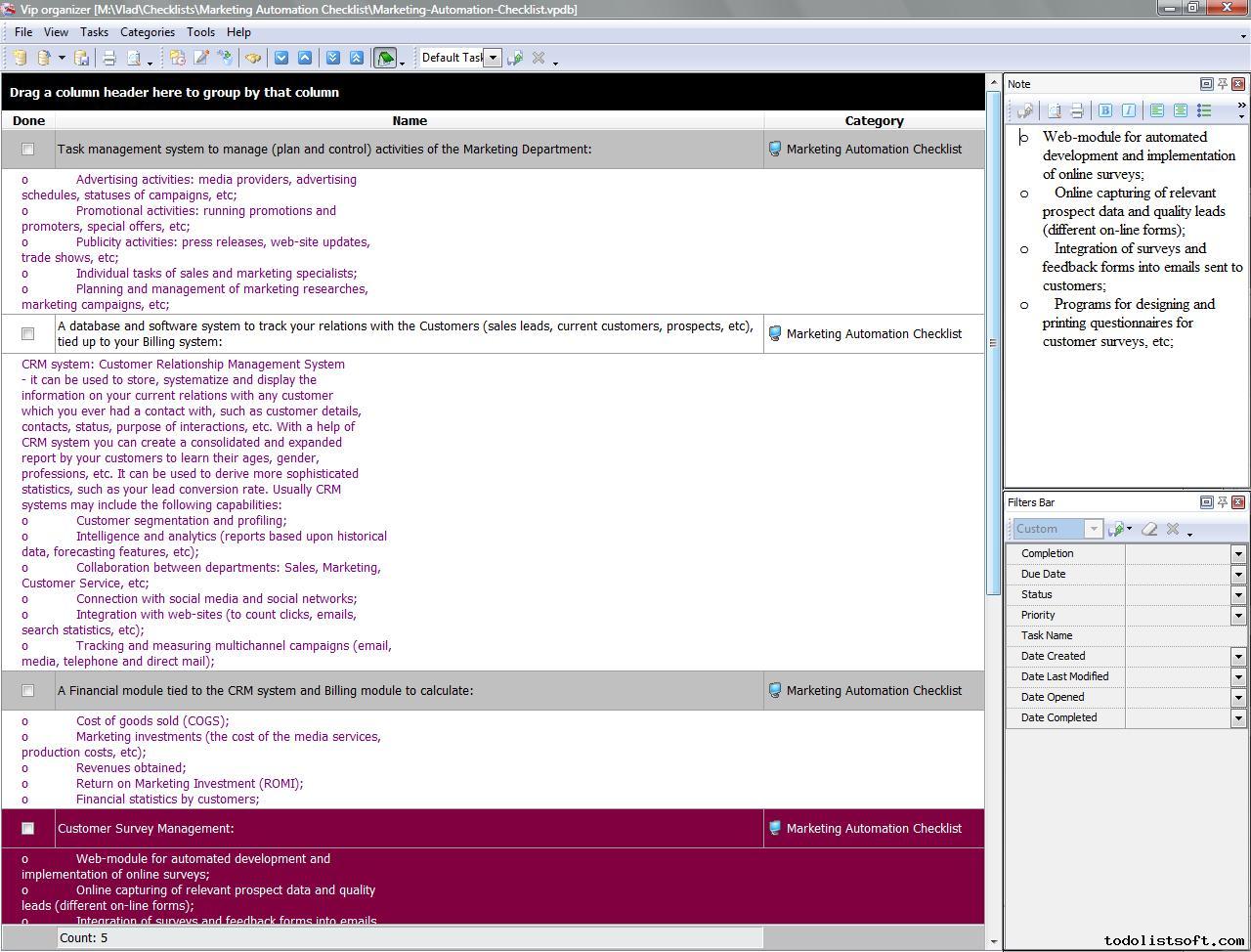Open the Tools menu
This screenshot has width=1251, height=952.
[x=200, y=32]
